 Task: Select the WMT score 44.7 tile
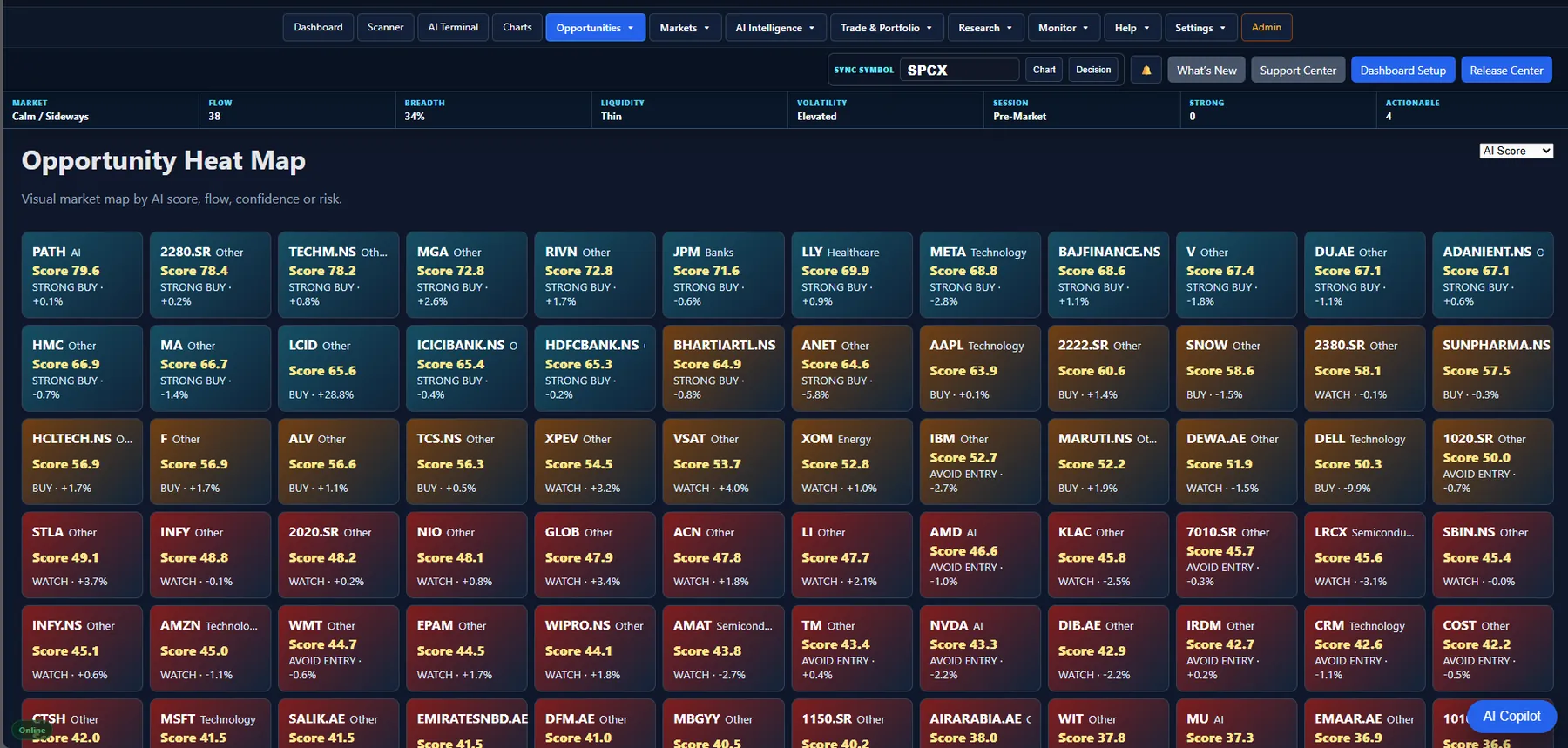pyautogui.click(x=338, y=648)
